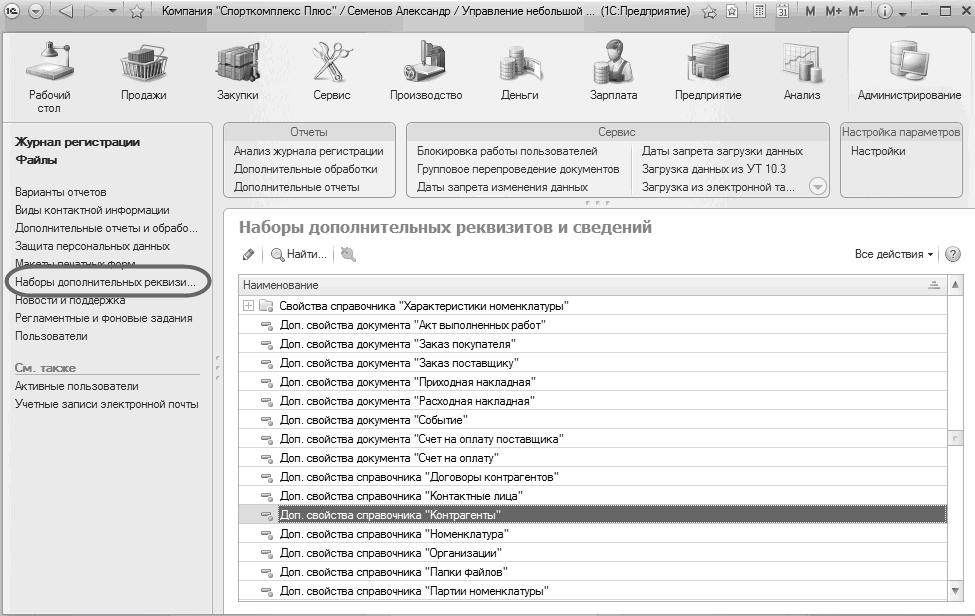Click the calculator icon in title bar
This screenshot has width=975, height=616.
(759, 11)
